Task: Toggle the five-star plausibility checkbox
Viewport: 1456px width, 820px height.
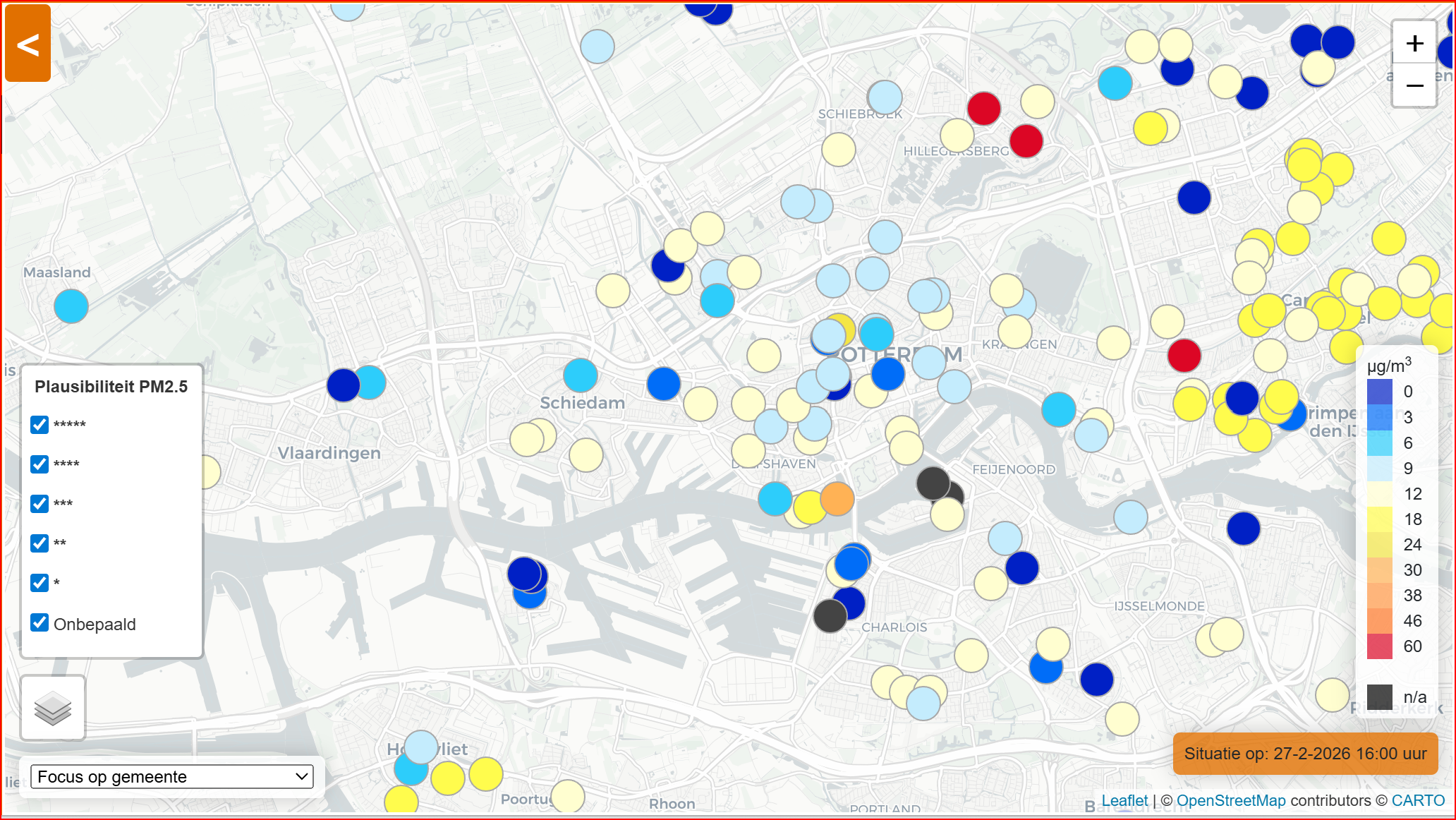Action: pos(40,424)
